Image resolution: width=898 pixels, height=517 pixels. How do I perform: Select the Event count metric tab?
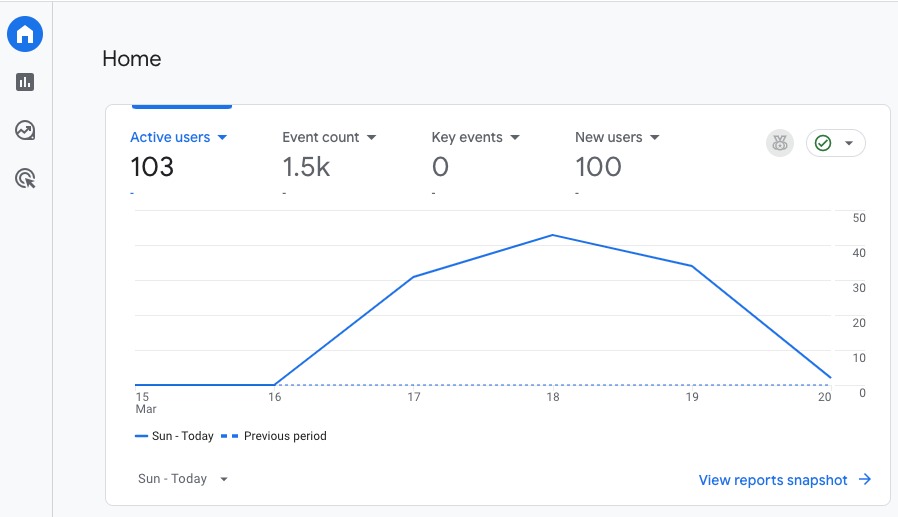[x=320, y=137]
